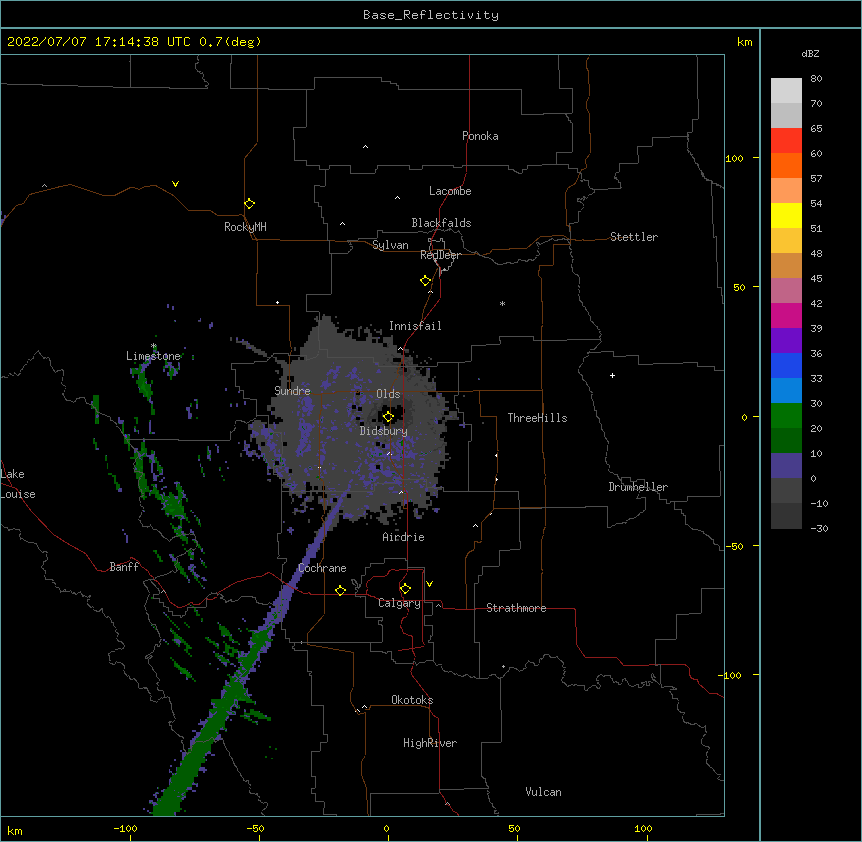Click the Ponoka city label
Viewport: 862px width, 842px height.
[x=480, y=136]
